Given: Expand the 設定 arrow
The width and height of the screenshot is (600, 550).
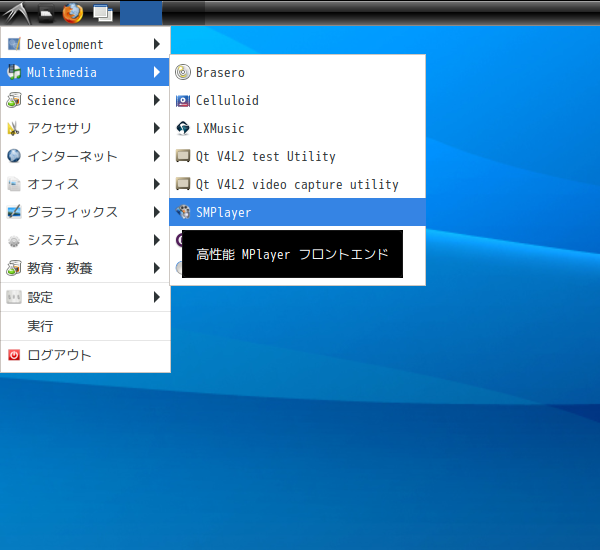Looking at the screenshot, I should point(157,297).
